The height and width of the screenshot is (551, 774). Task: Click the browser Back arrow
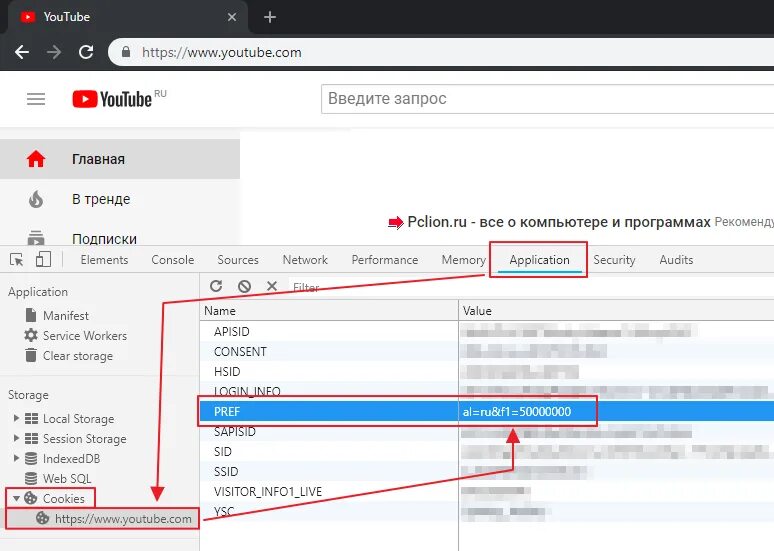(x=22, y=52)
